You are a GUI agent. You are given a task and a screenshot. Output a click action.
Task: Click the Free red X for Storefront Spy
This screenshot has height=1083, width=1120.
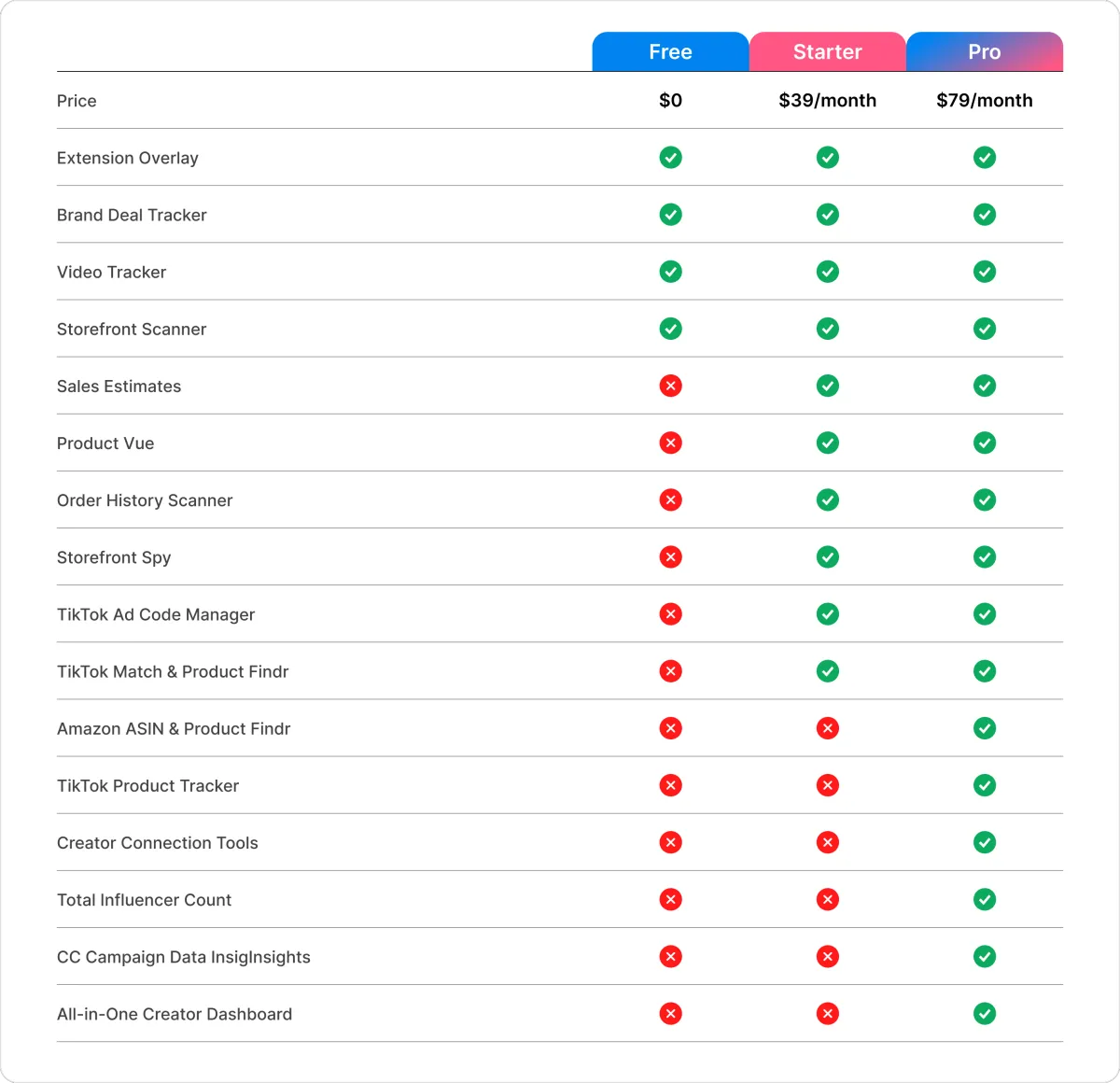(x=670, y=556)
